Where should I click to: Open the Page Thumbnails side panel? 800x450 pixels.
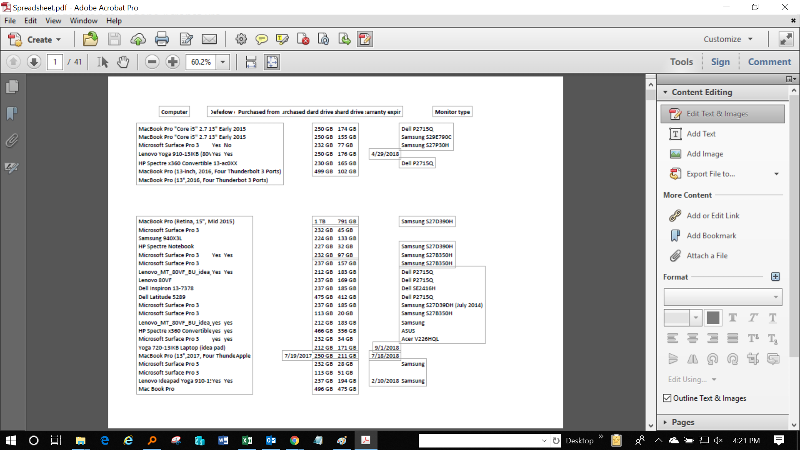12,87
